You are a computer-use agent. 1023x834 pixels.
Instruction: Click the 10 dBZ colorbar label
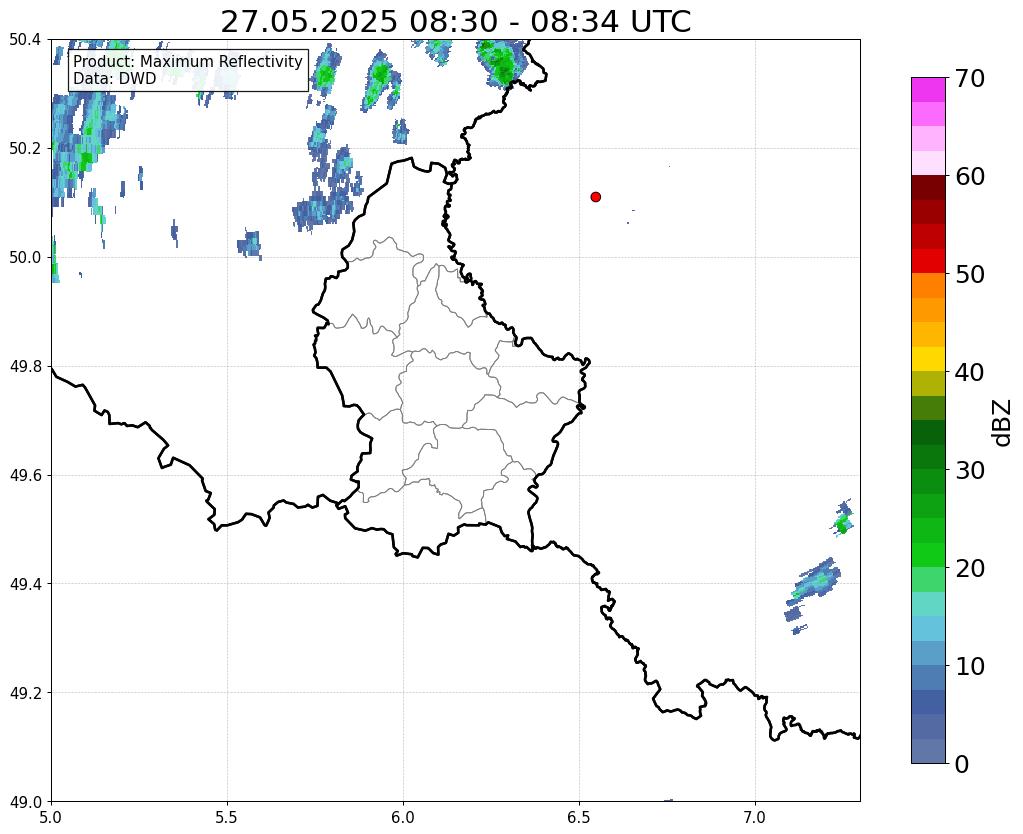pos(970,666)
